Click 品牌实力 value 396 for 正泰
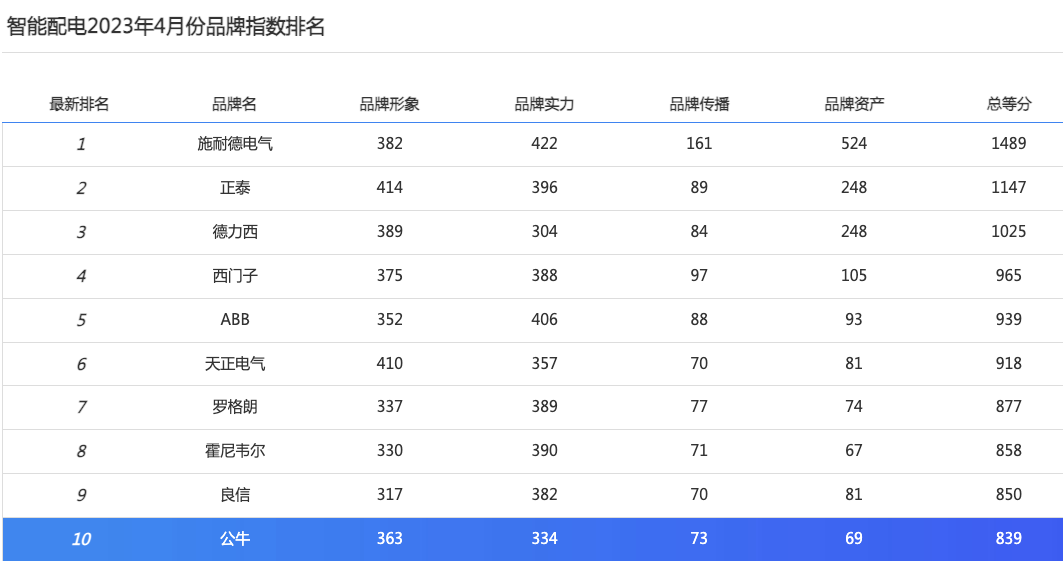1063x561 pixels. tap(544, 188)
